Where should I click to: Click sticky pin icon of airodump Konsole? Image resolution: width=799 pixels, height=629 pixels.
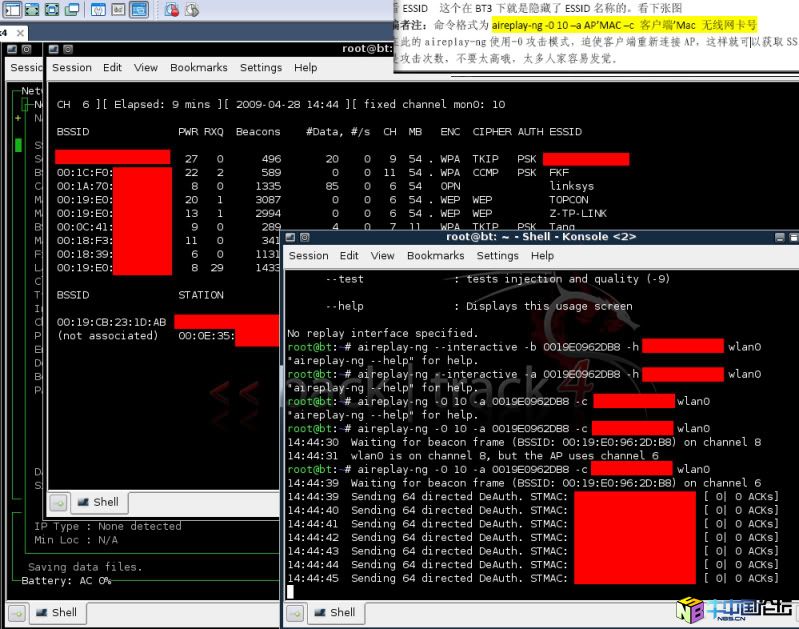click(68, 49)
